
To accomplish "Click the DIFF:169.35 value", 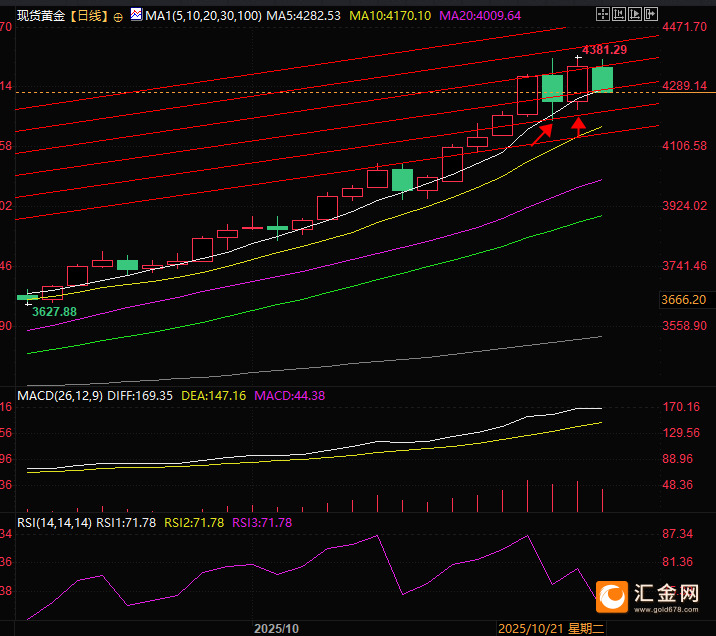I will pos(140,395).
